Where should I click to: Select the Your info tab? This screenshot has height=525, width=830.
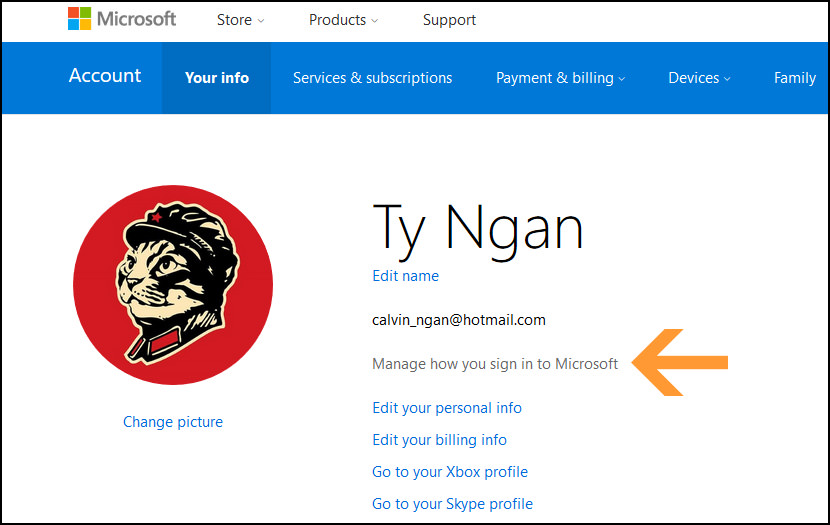pyautogui.click(x=216, y=78)
